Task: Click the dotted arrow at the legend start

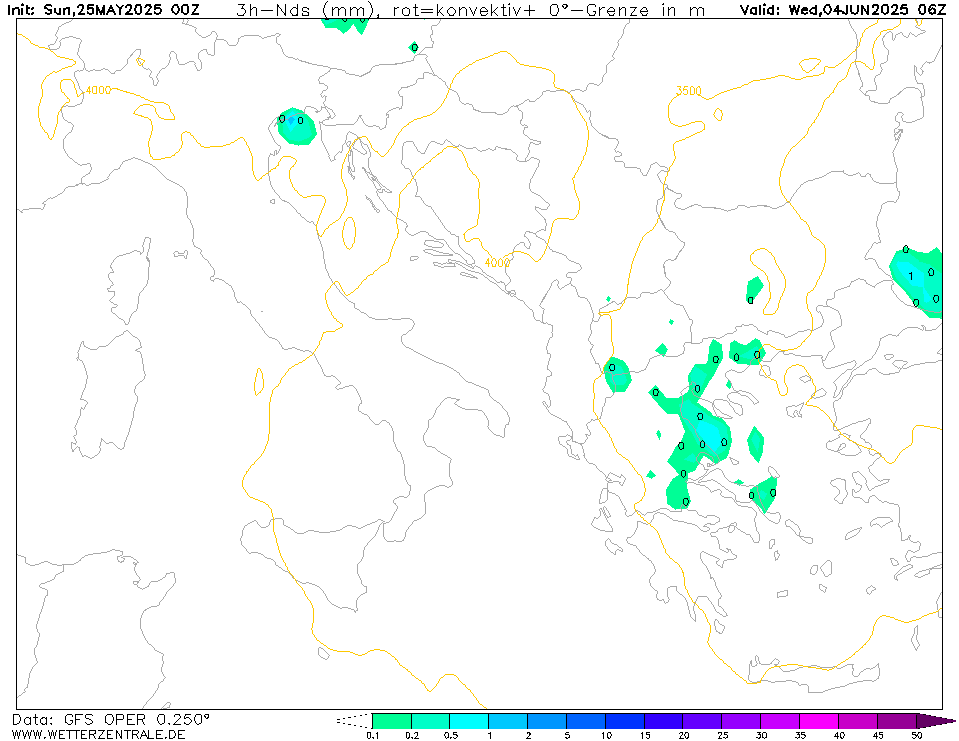Action: (354, 721)
